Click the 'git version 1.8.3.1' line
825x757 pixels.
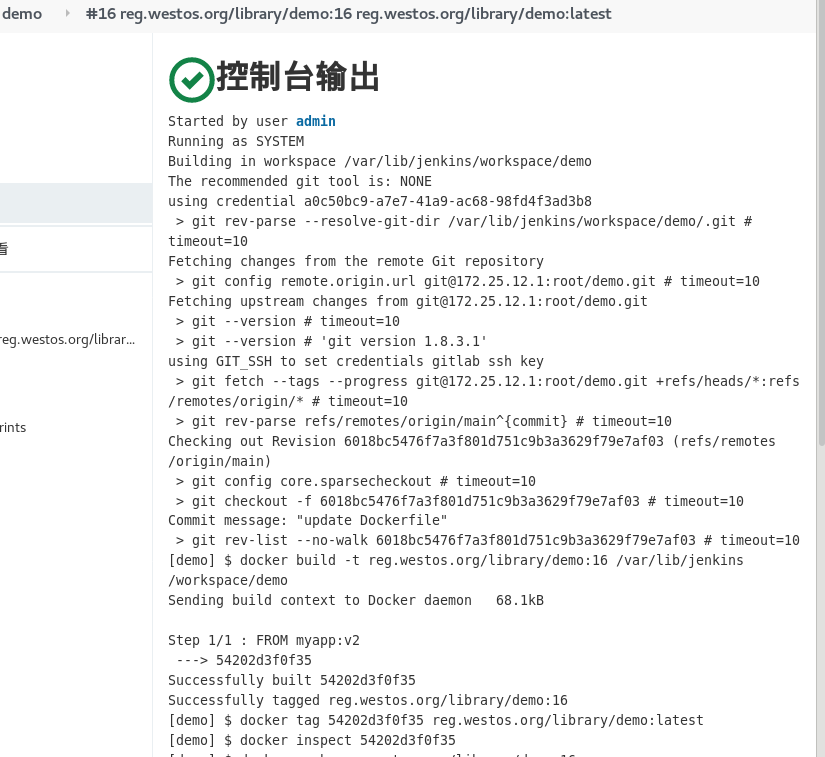tap(331, 341)
